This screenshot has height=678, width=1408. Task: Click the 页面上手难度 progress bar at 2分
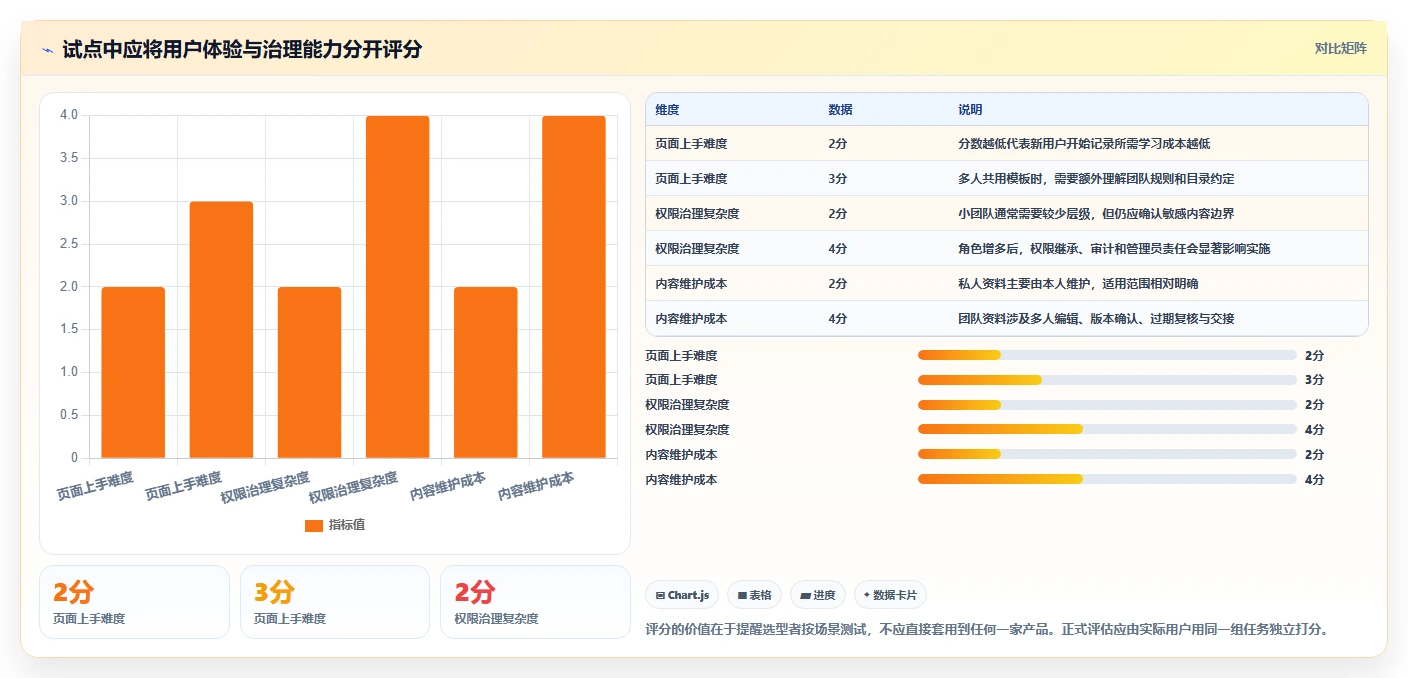tap(1107, 355)
